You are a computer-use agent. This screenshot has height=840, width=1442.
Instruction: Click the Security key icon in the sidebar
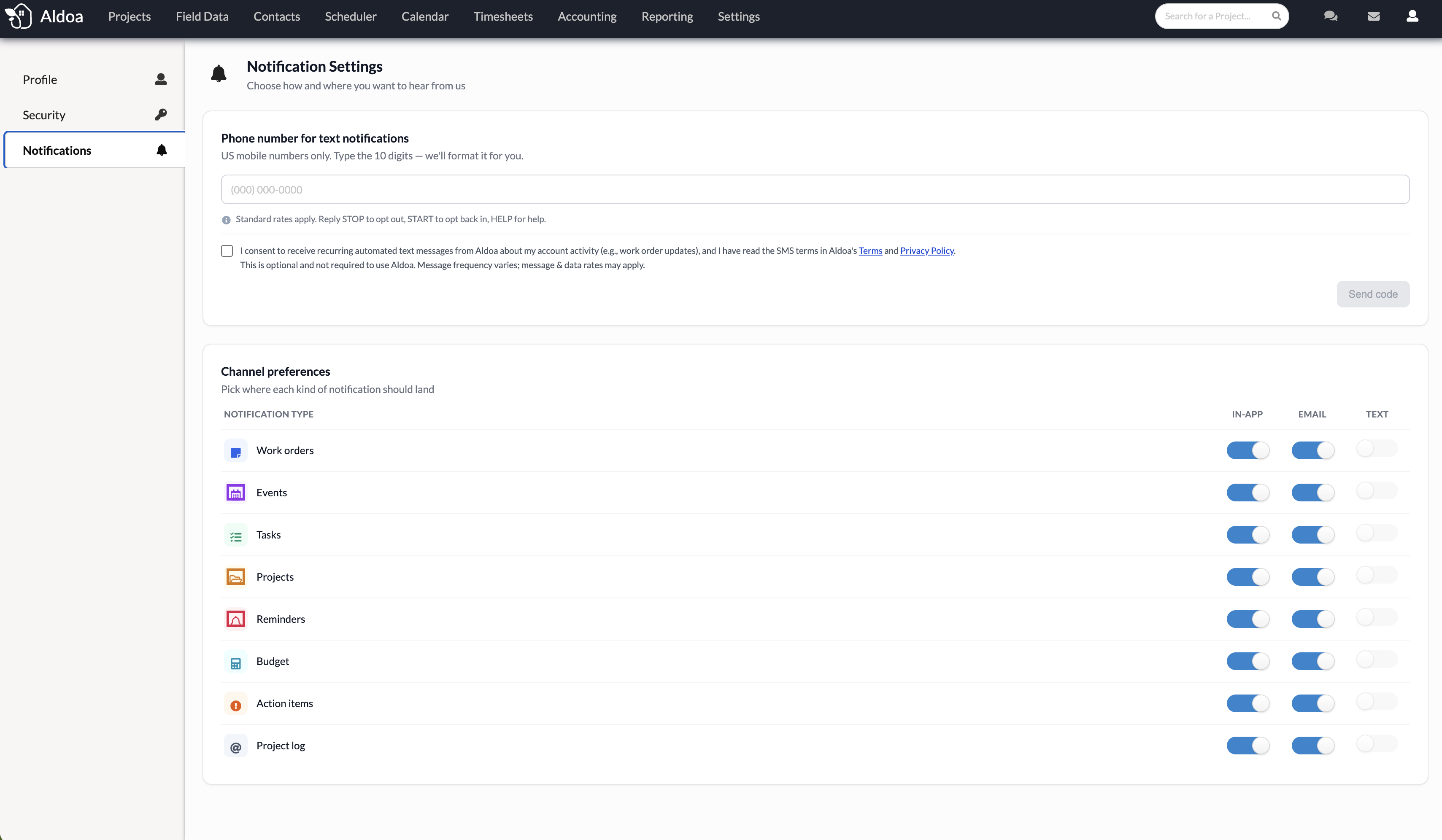click(161, 115)
